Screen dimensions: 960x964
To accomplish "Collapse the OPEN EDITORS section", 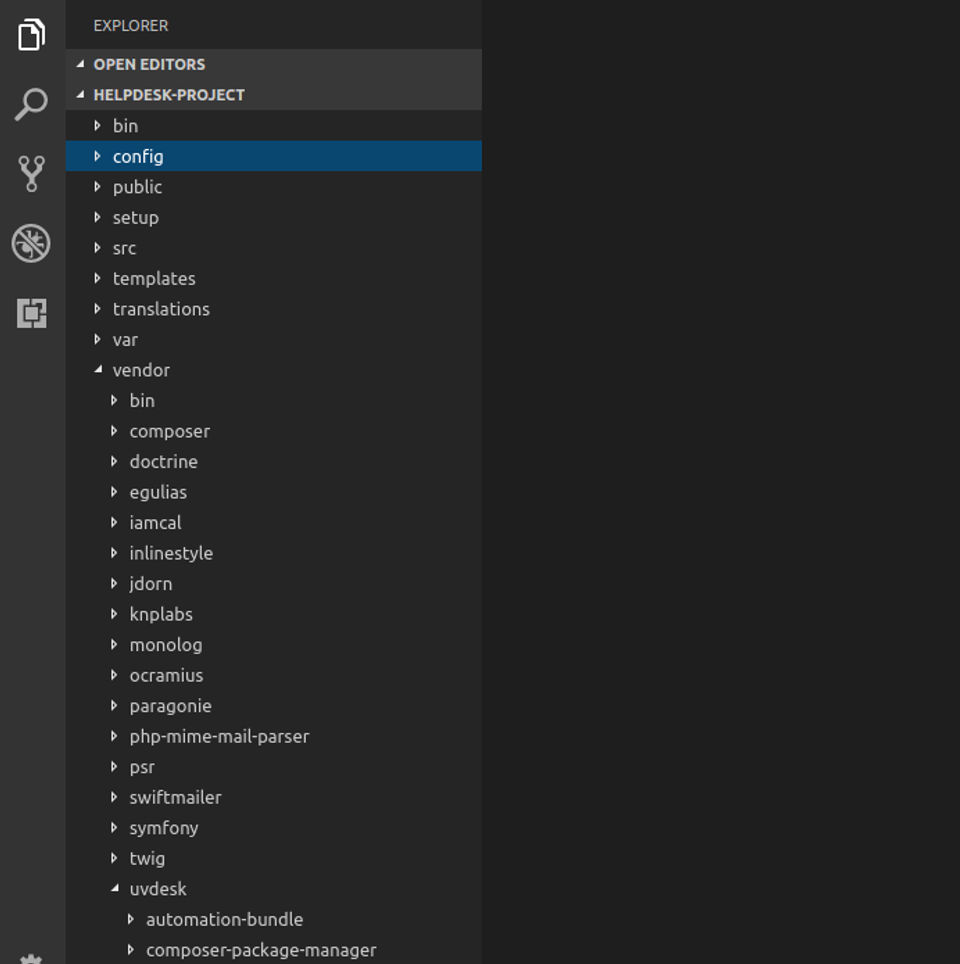I will (x=81, y=64).
